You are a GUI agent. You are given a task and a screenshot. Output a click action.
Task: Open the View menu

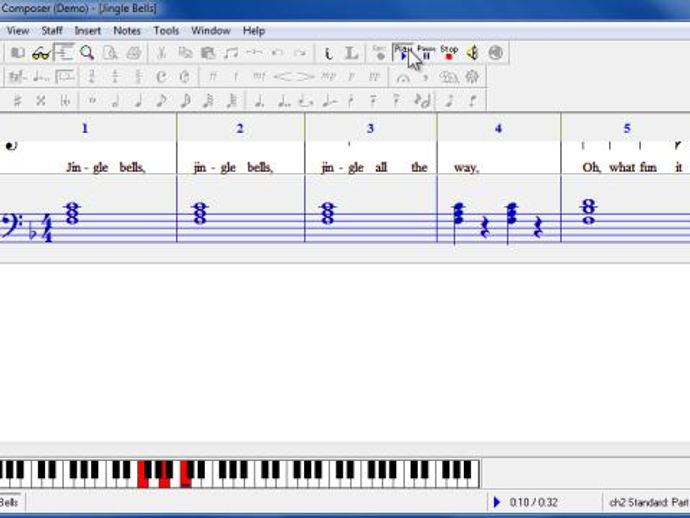[x=18, y=31]
